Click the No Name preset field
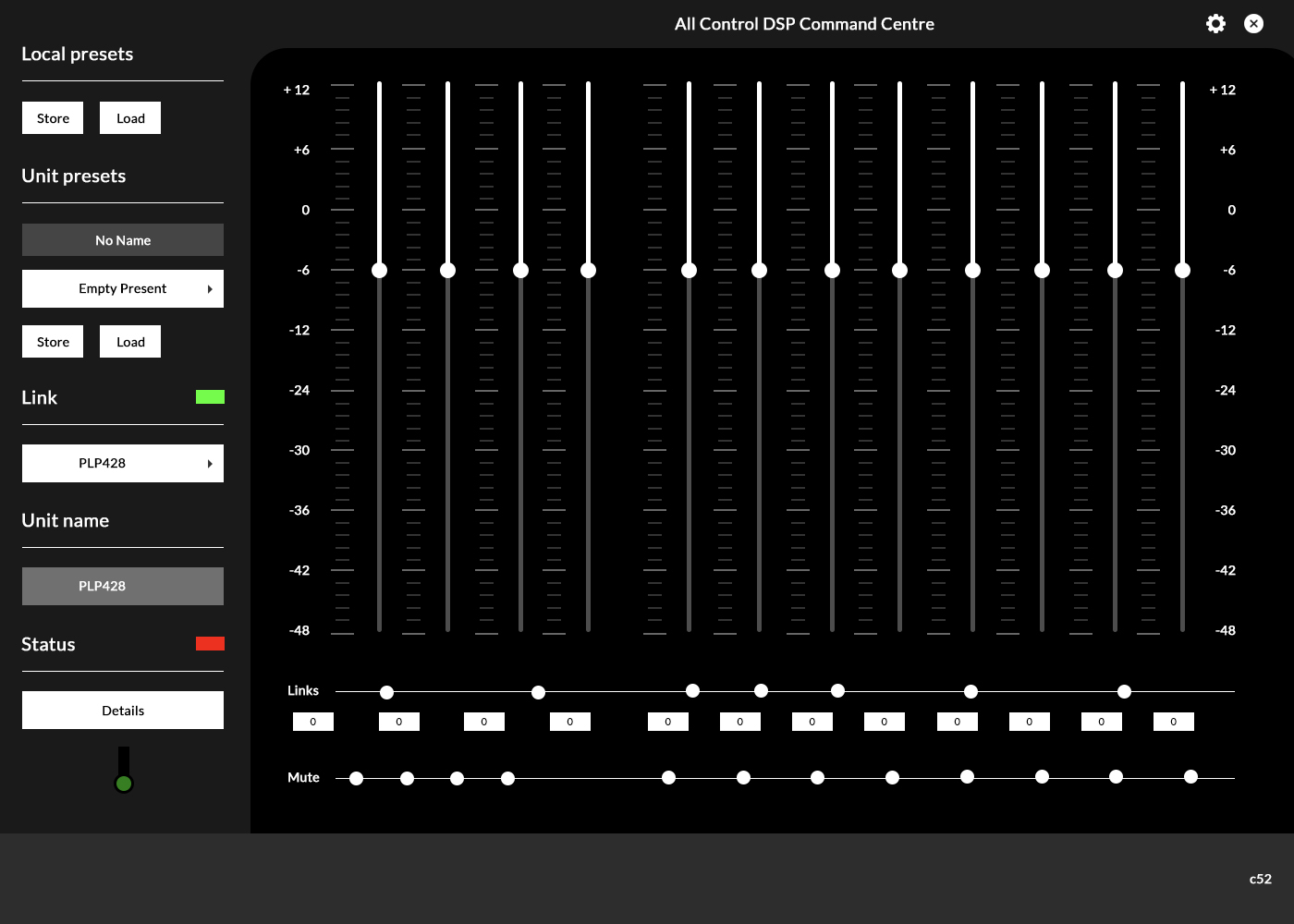The image size is (1294, 924). [123, 240]
